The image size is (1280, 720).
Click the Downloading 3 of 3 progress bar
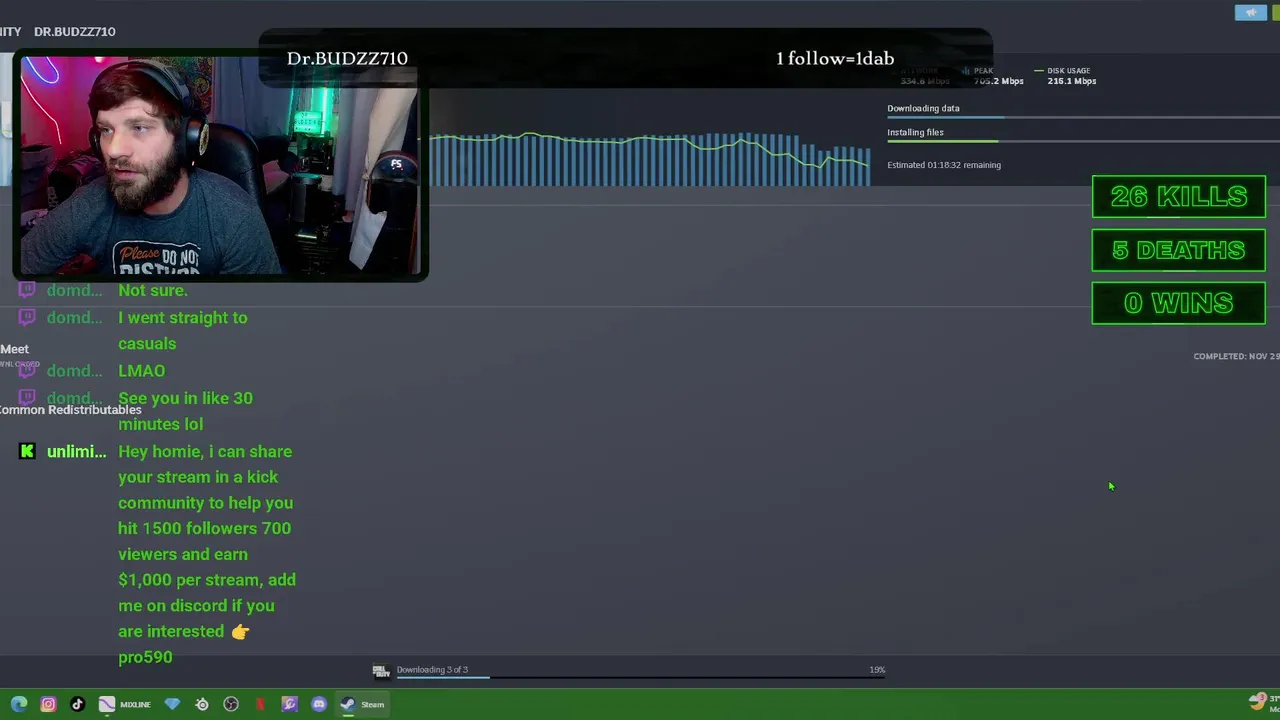tap(641, 678)
